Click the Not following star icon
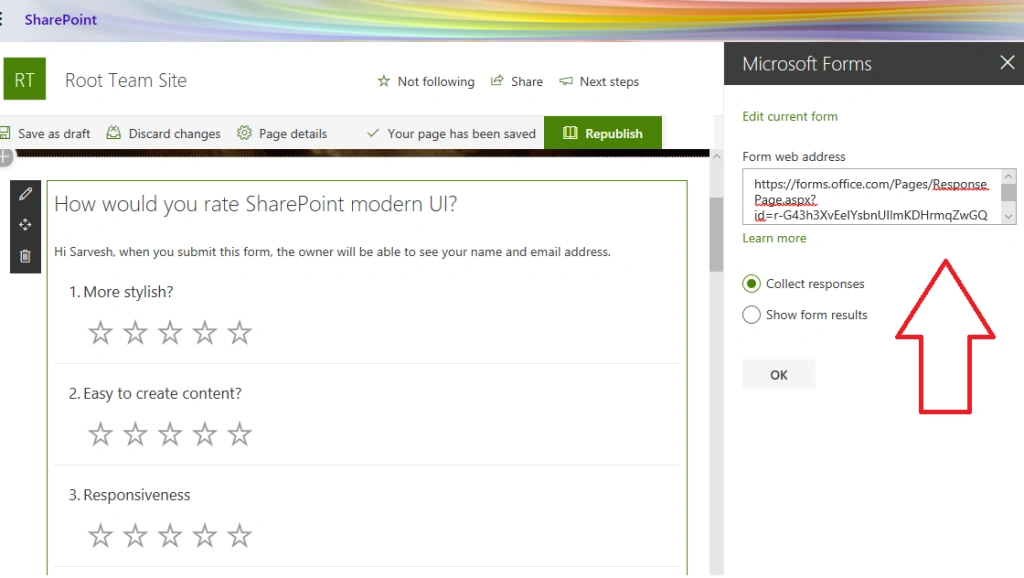This screenshot has width=1024, height=578. [383, 81]
